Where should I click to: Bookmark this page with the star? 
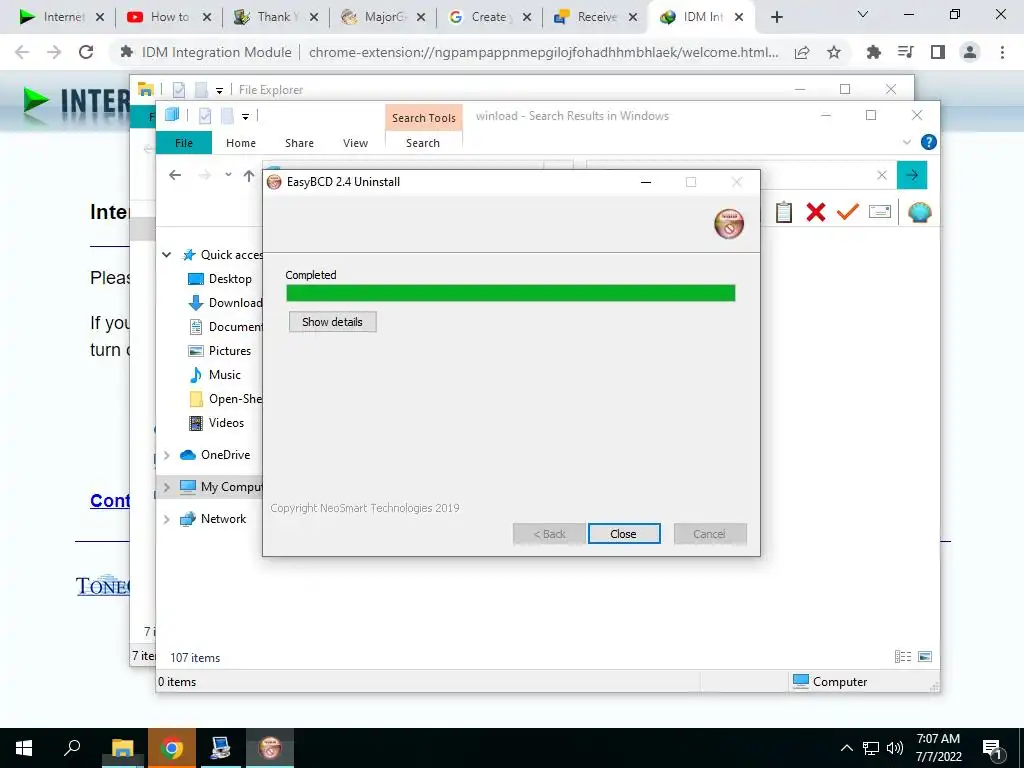click(834, 52)
